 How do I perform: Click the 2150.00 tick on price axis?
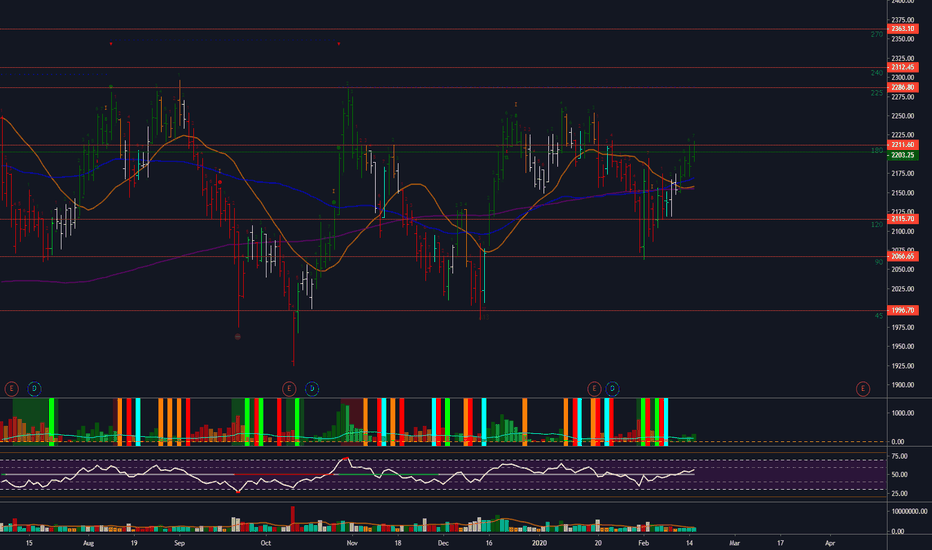pyautogui.click(x=902, y=193)
